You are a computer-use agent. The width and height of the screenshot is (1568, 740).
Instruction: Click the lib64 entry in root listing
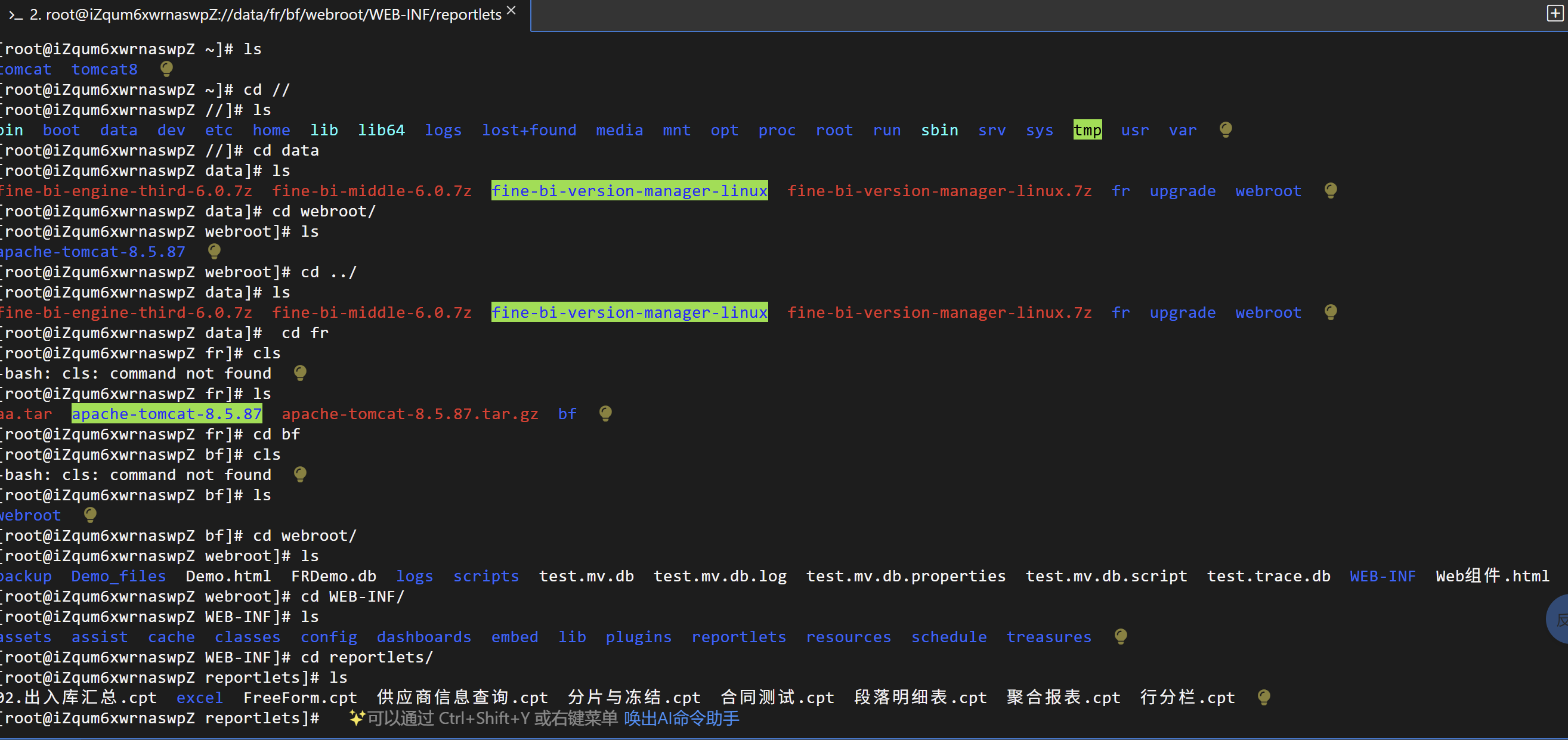(381, 130)
